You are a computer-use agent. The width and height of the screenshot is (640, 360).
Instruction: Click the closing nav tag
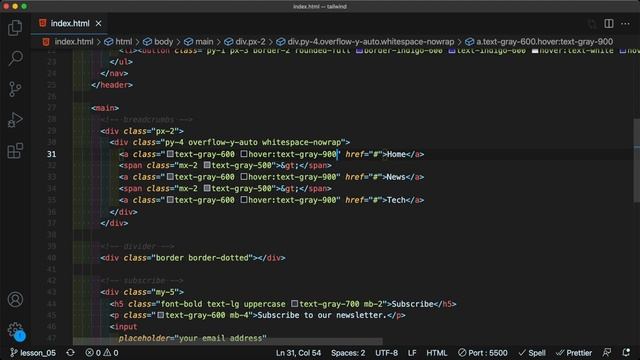click(x=114, y=73)
